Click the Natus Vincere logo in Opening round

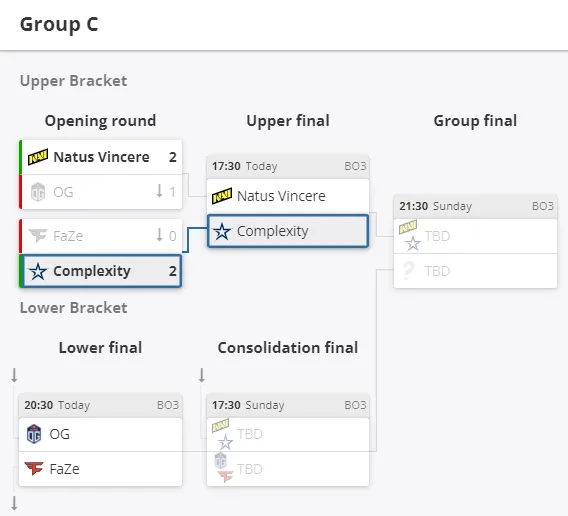[x=38, y=157]
